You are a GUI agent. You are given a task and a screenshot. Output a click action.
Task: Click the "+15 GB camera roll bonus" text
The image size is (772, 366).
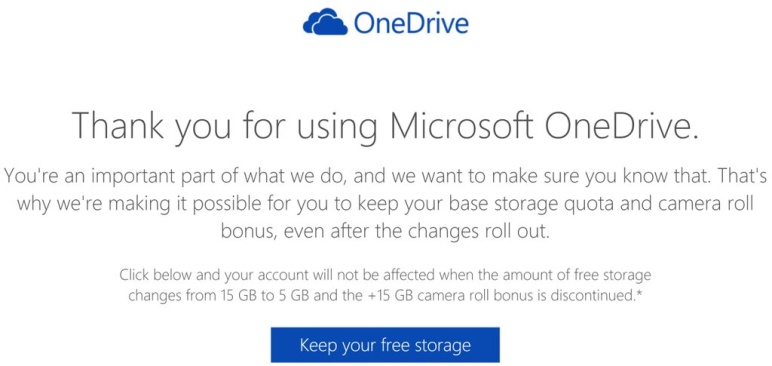tap(452, 296)
